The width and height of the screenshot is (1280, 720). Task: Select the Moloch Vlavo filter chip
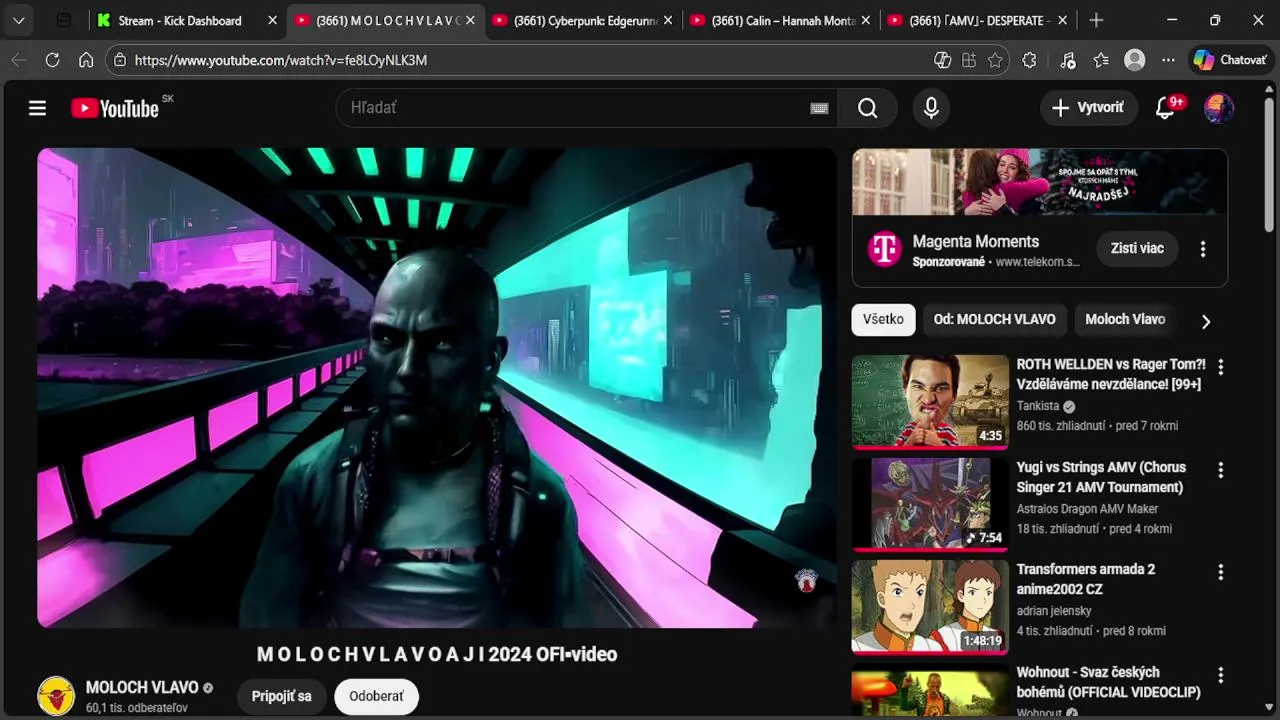click(x=1125, y=319)
